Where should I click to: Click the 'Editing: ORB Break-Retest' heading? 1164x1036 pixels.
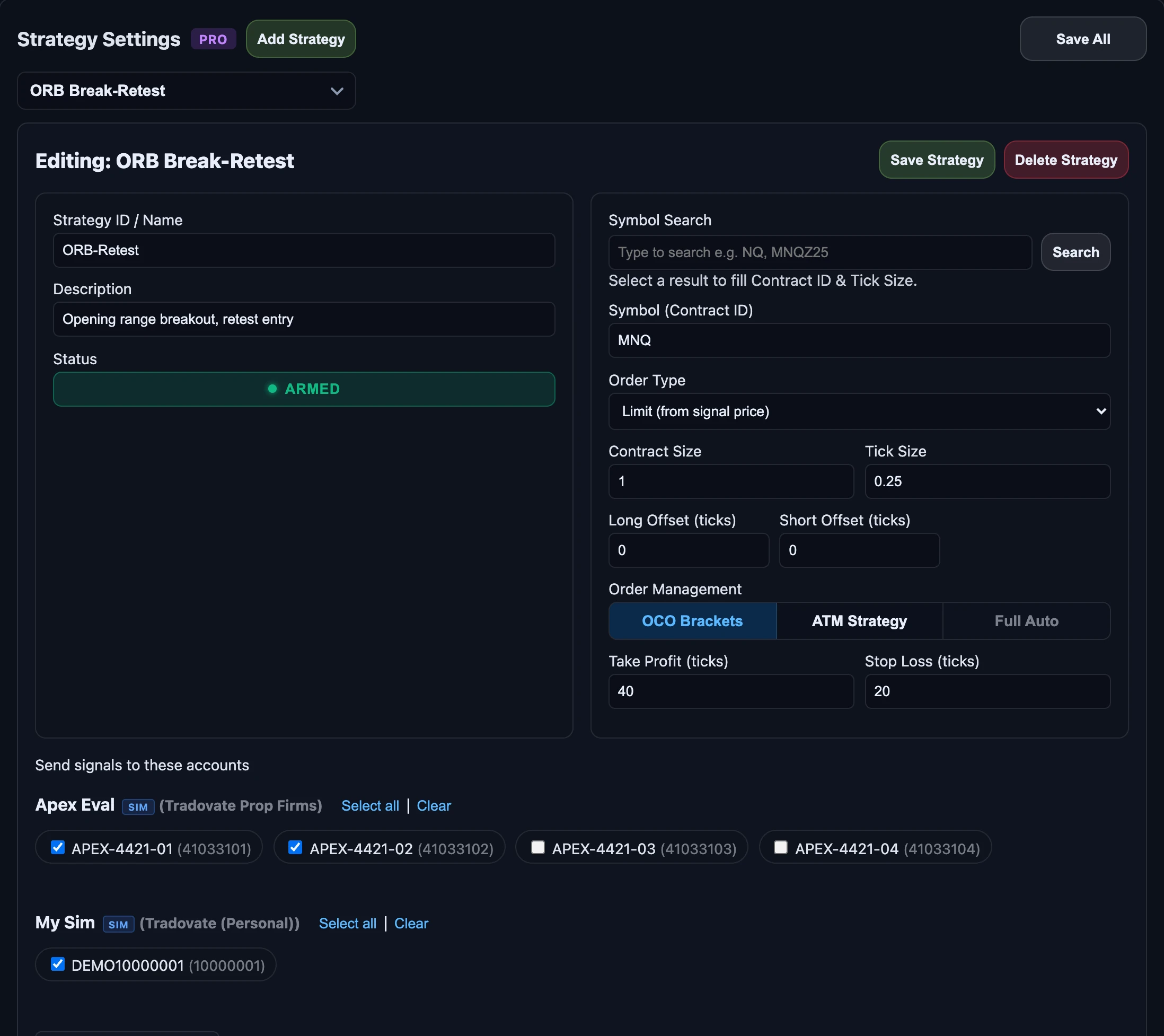pyautogui.click(x=164, y=161)
